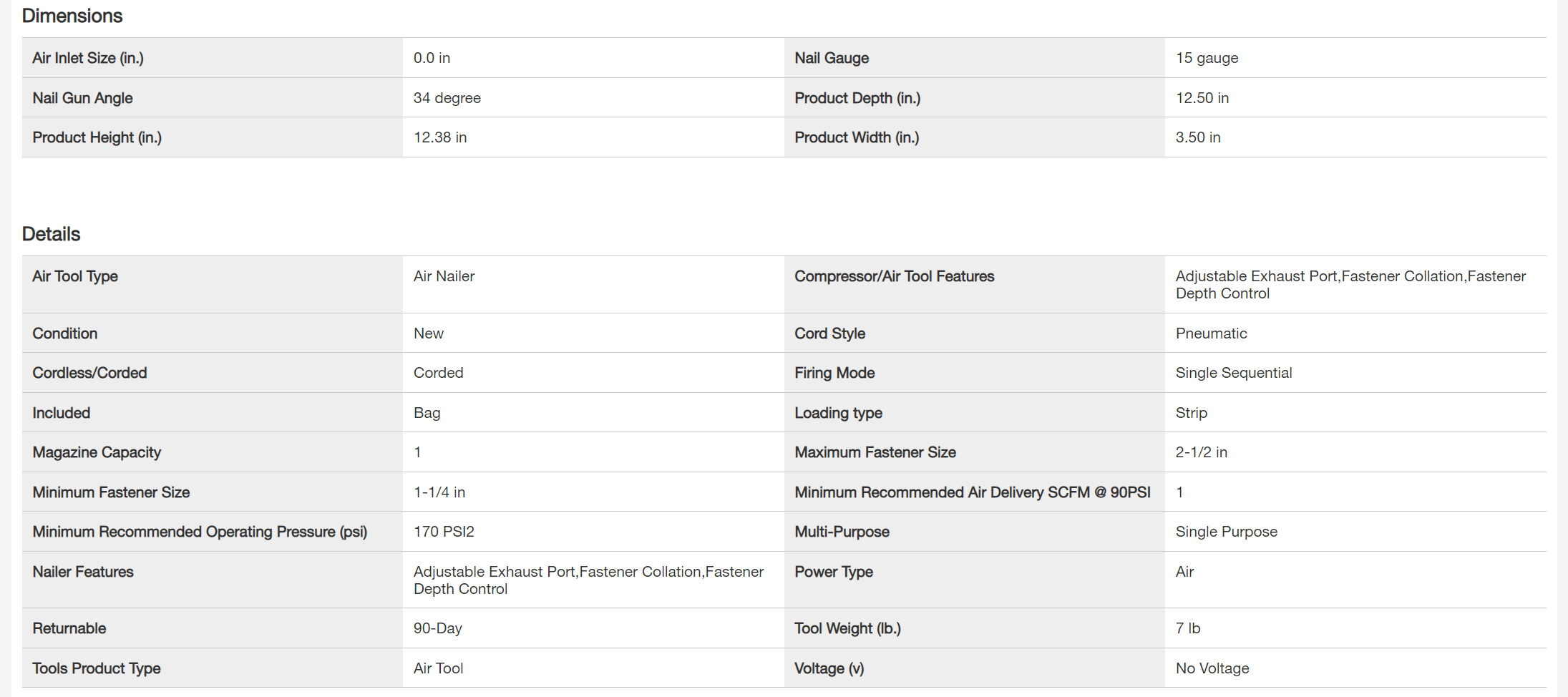
Task: Select the Product Width label
Action: click(857, 137)
